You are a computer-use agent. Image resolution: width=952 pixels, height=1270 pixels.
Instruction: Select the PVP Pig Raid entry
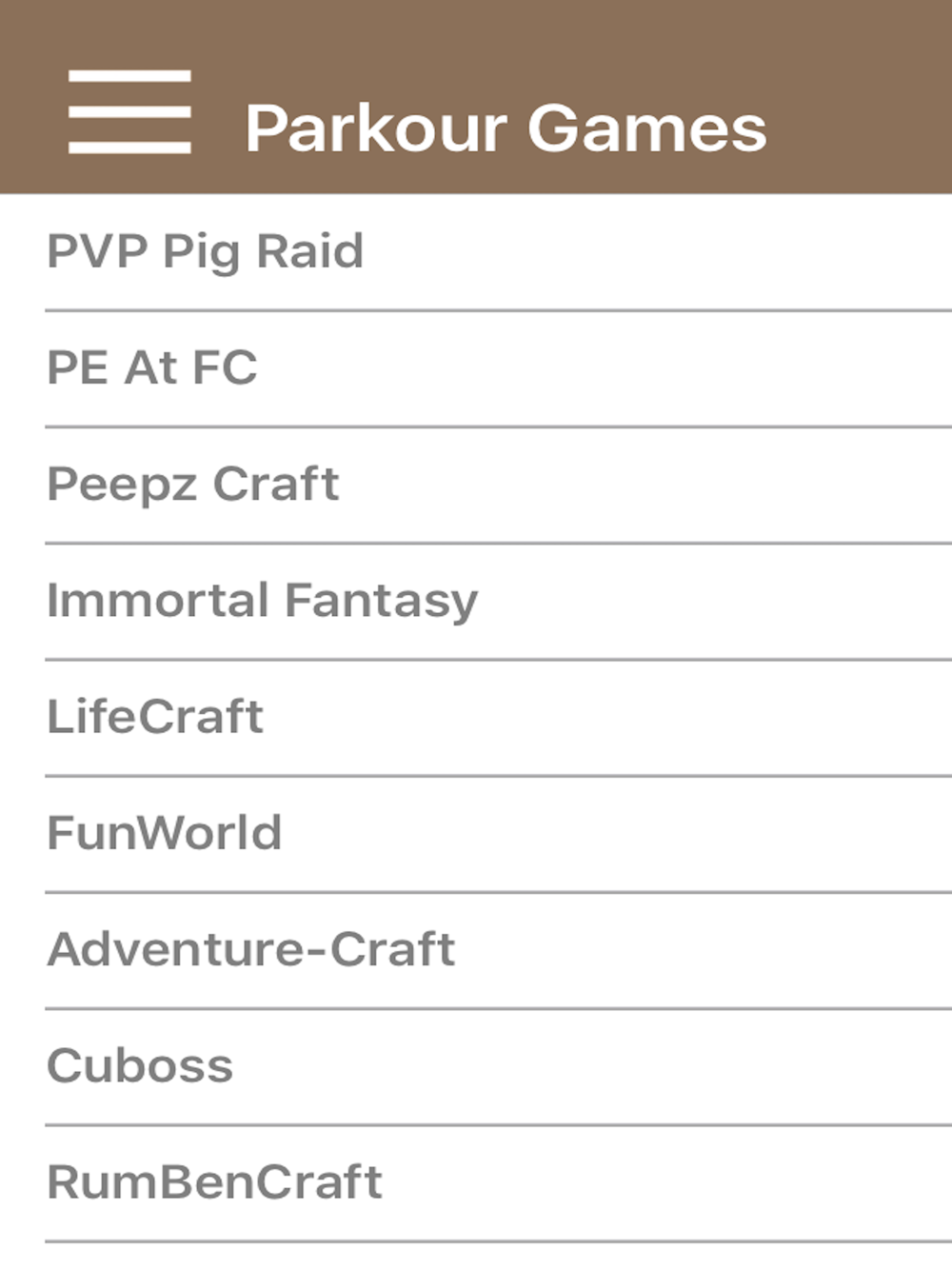pyautogui.click(x=476, y=252)
